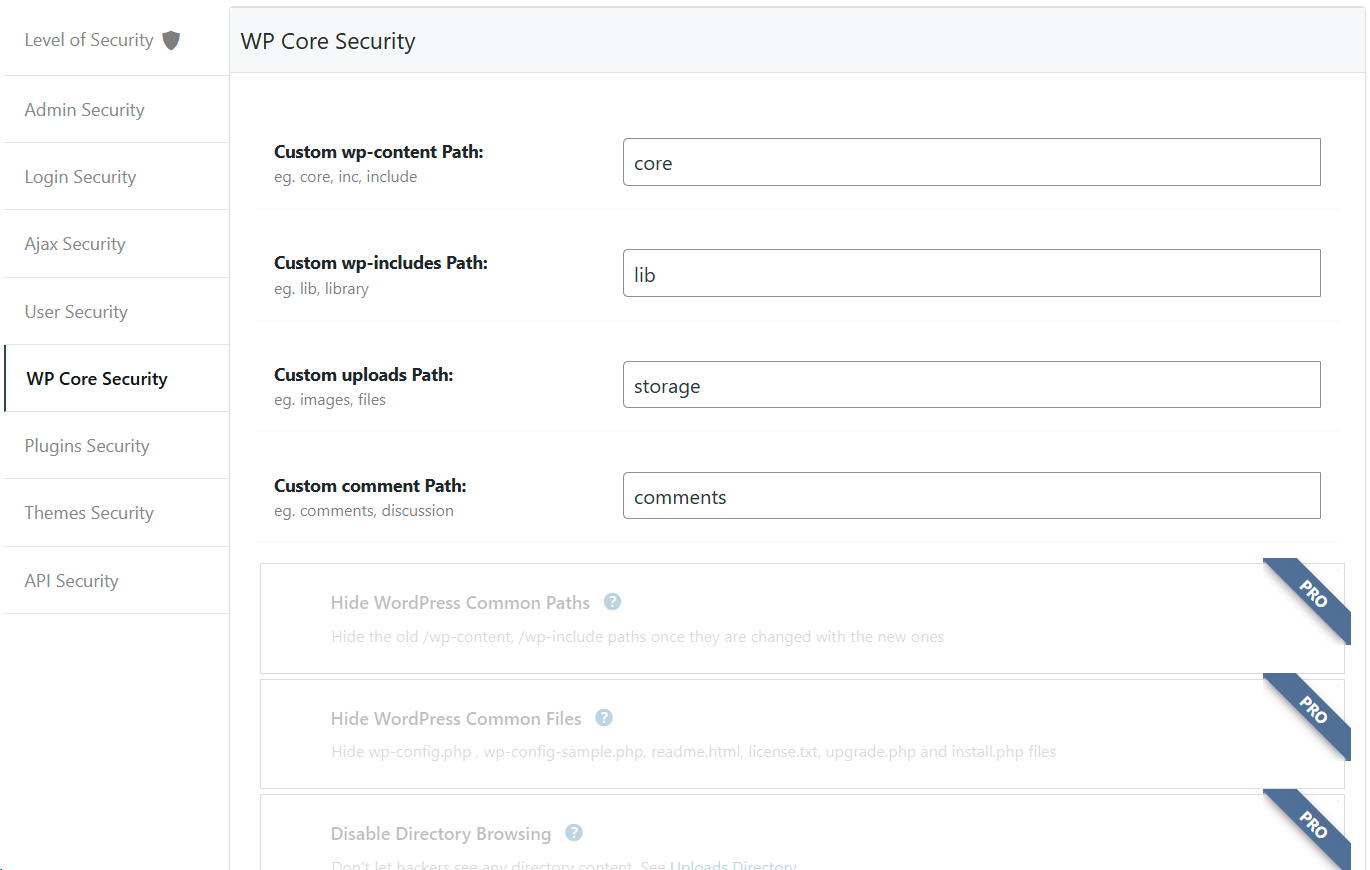This screenshot has height=870, width=1370.
Task: Click the shield icon beside Level of Security
Action: (x=171, y=40)
